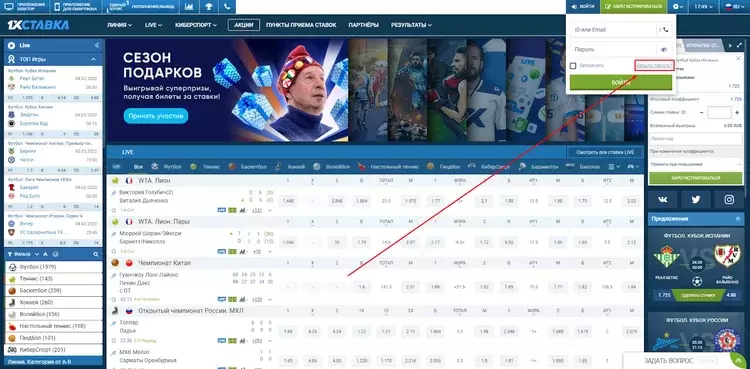Open statistics icon for Голубич match

click(x=243, y=210)
